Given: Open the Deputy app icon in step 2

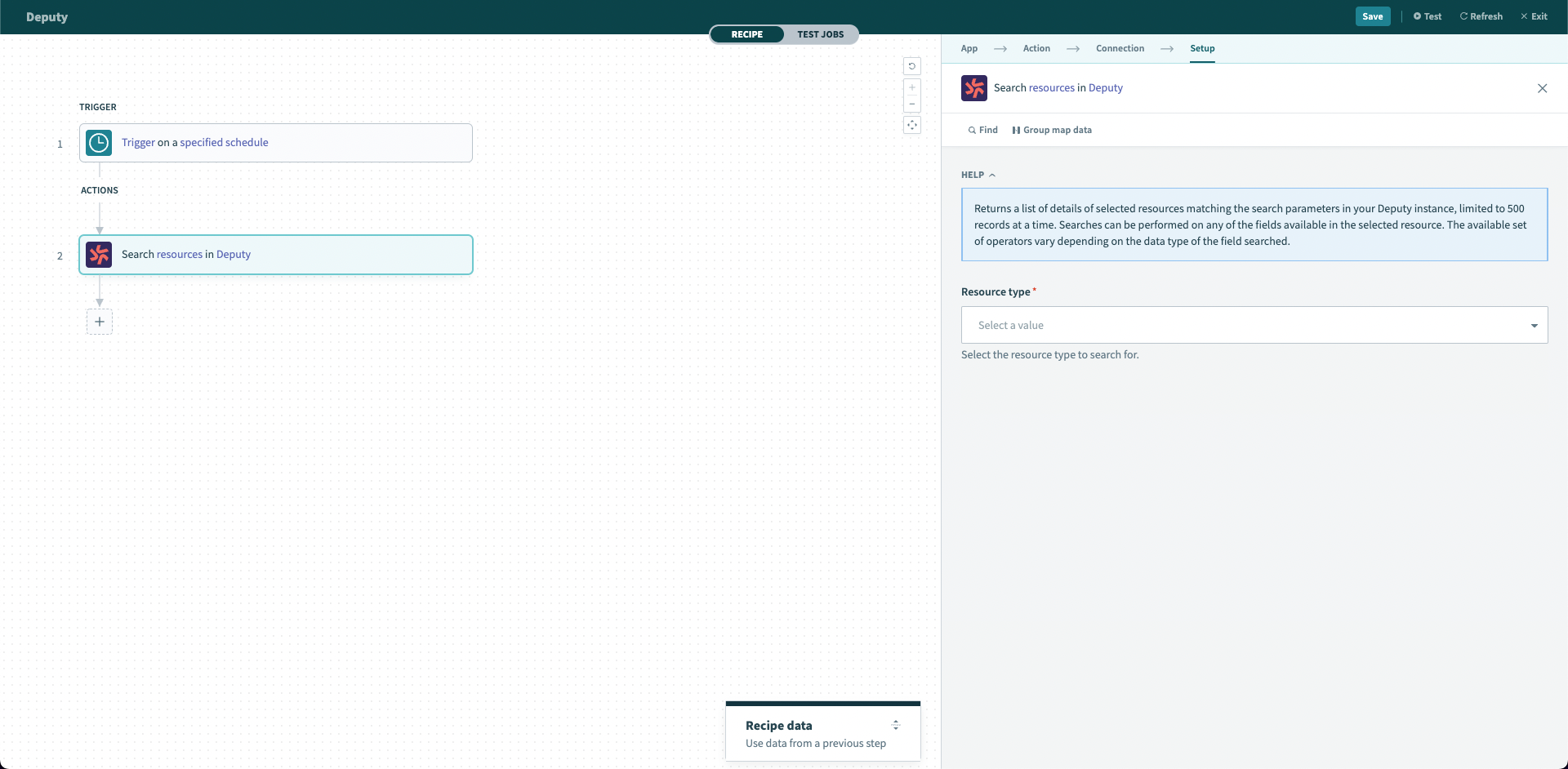Looking at the screenshot, I should (x=98, y=254).
